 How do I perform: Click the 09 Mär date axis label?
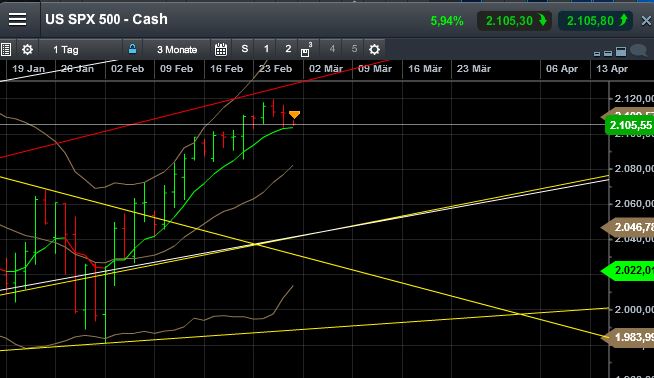(x=375, y=69)
